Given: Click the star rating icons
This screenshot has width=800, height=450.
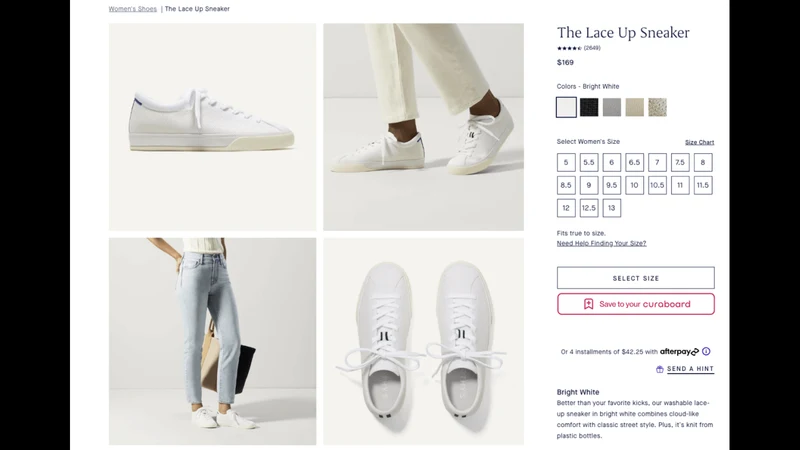Looking at the screenshot, I should [x=569, y=48].
